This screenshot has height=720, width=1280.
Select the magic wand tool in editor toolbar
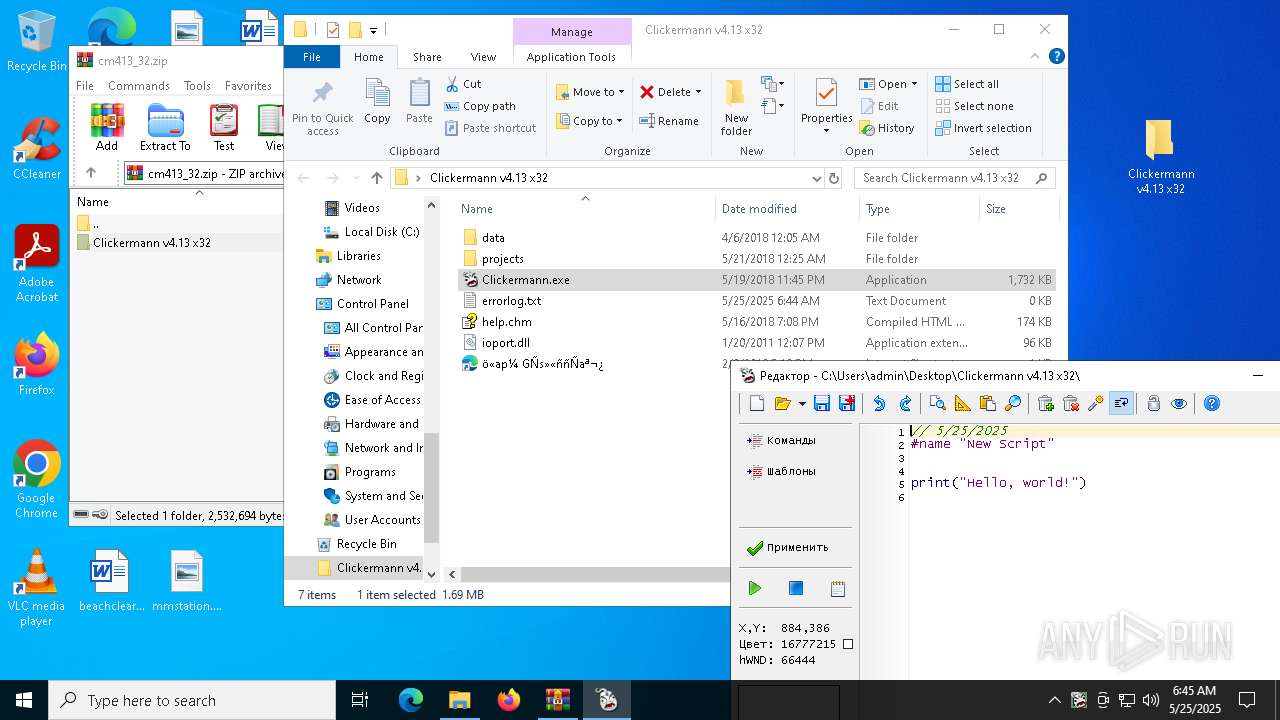[x=1096, y=403]
